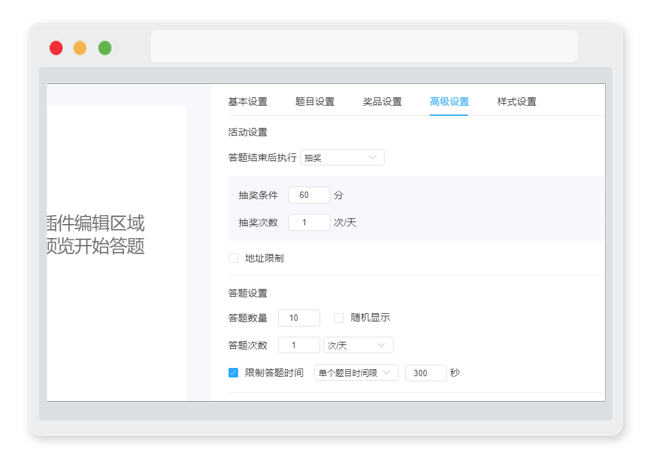
Task: Click the 答题次数 label
Action: coord(248,346)
